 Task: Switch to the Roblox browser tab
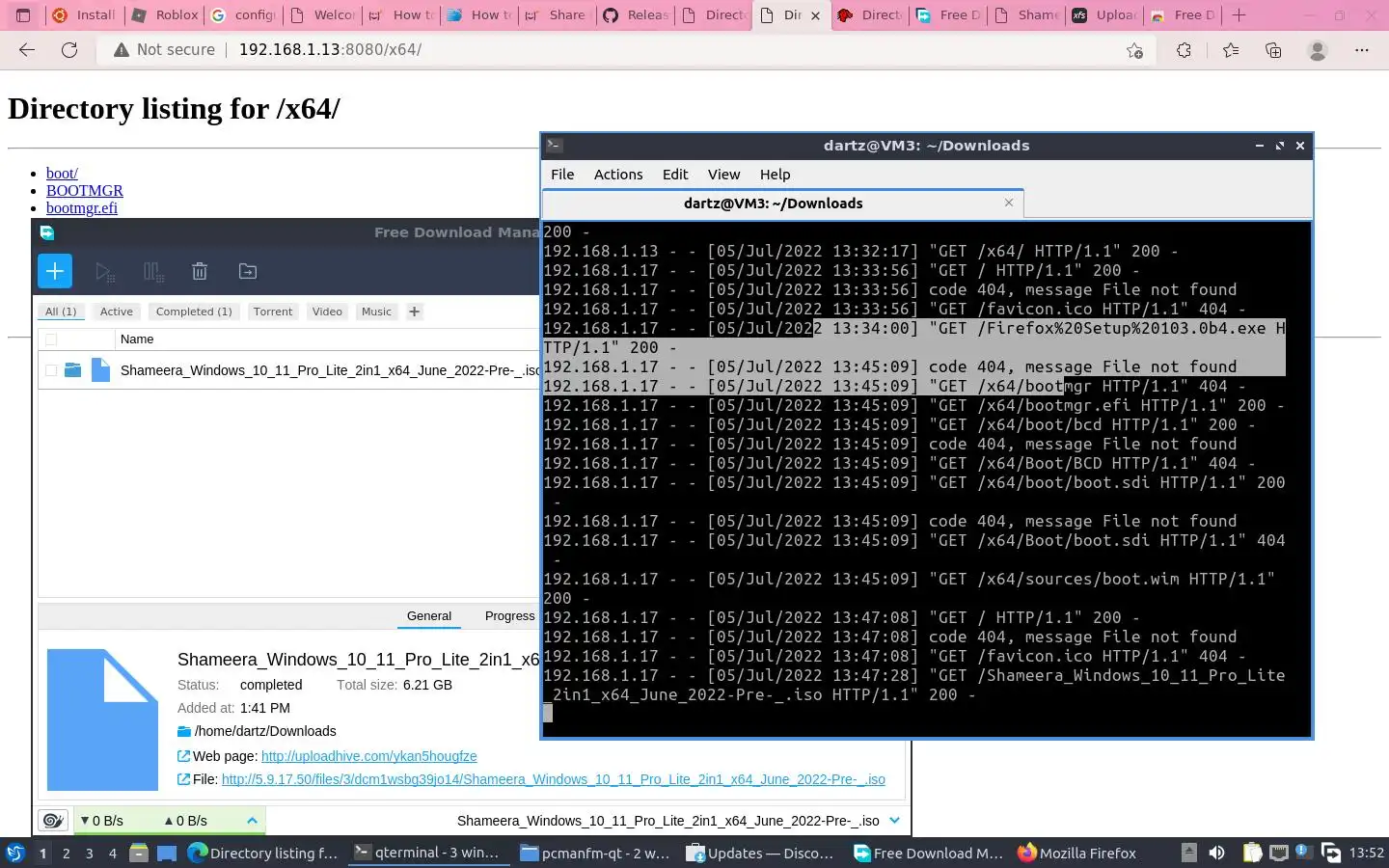pos(165,15)
